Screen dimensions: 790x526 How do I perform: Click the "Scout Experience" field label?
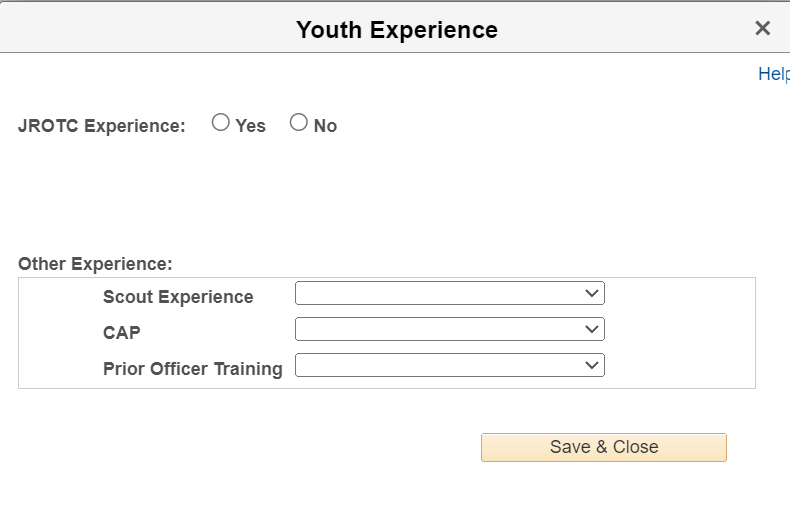(178, 297)
